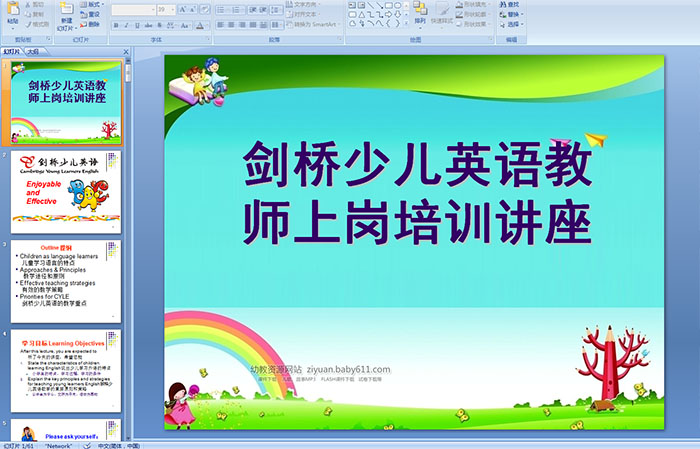The image size is (700, 449).
Task: Switch to the Slides (幻灯片) pane tab
Action: point(11,52)
